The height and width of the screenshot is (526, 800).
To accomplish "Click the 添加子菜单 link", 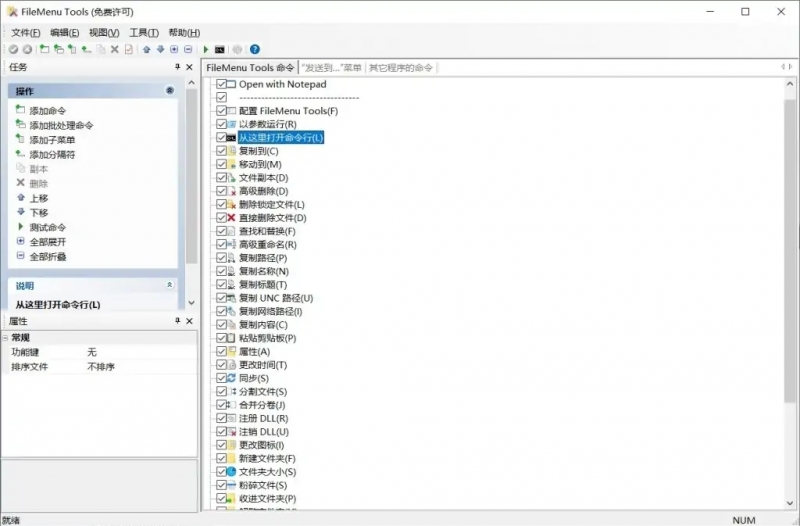I will [52, 140].
